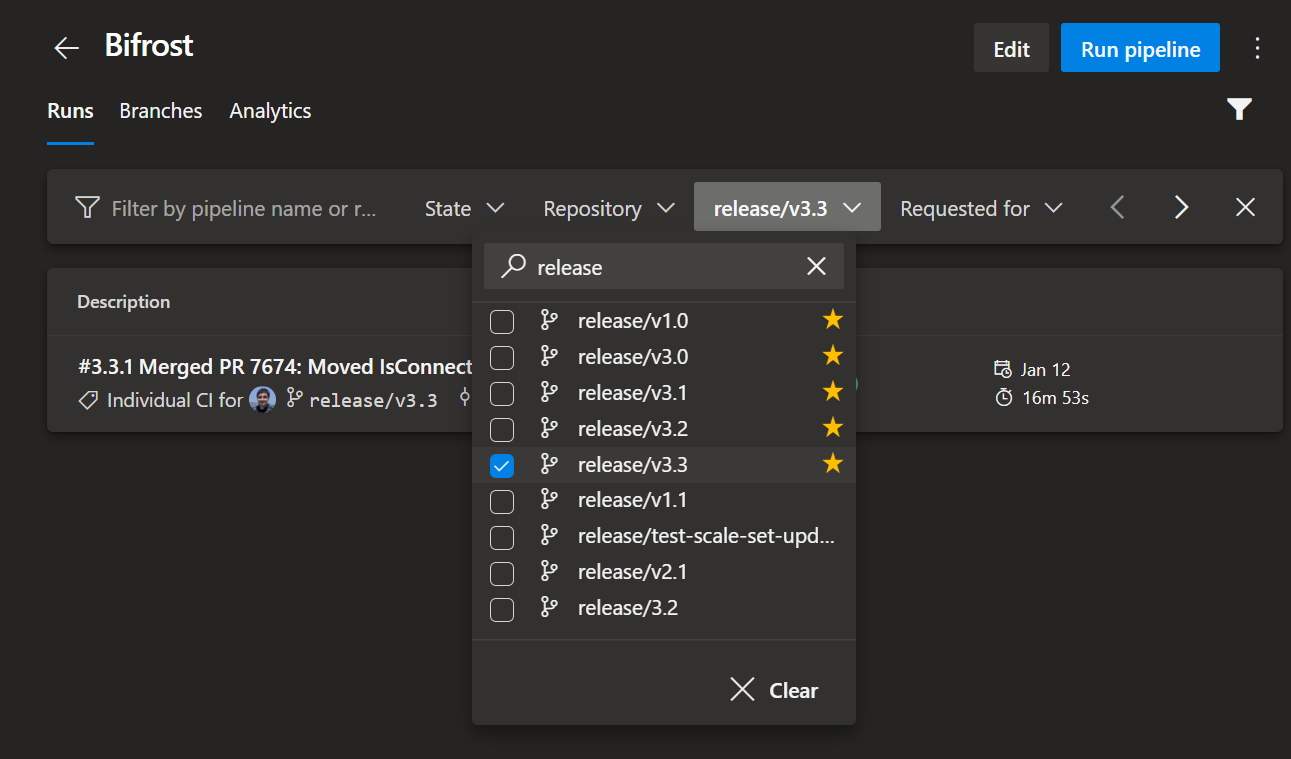Open the Repository filter dropdown
Image resolution: width=1291 pixels, height=759 pixels.
click(608, 208)
